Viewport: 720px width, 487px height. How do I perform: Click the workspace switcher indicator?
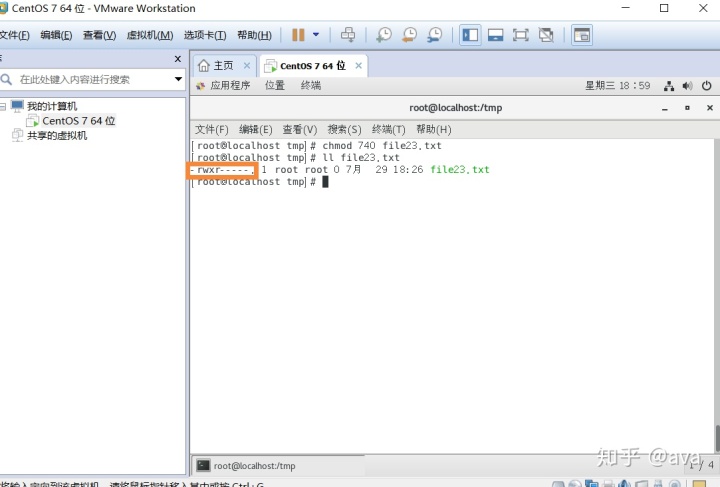701,465
